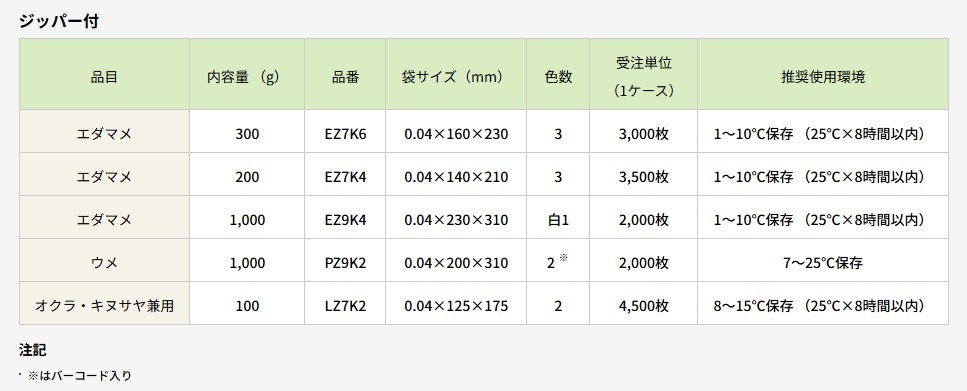Click the オクラ・キヌサヤ兼用 item cell
Image resolution: width=967 pixels, height=391 pixels.
click(104, 306)
